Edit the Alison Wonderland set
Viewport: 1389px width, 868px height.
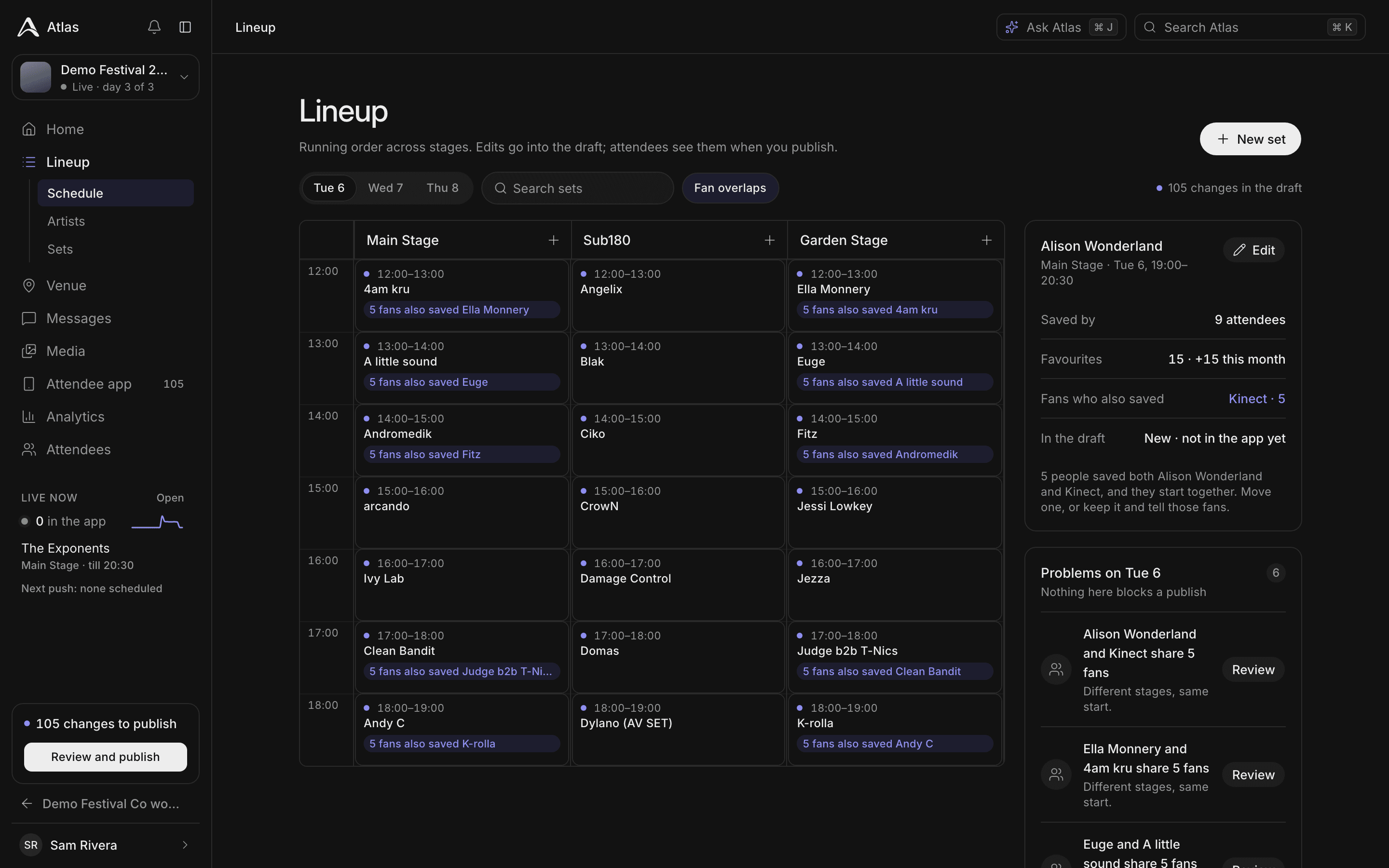tap(1253, 250)
